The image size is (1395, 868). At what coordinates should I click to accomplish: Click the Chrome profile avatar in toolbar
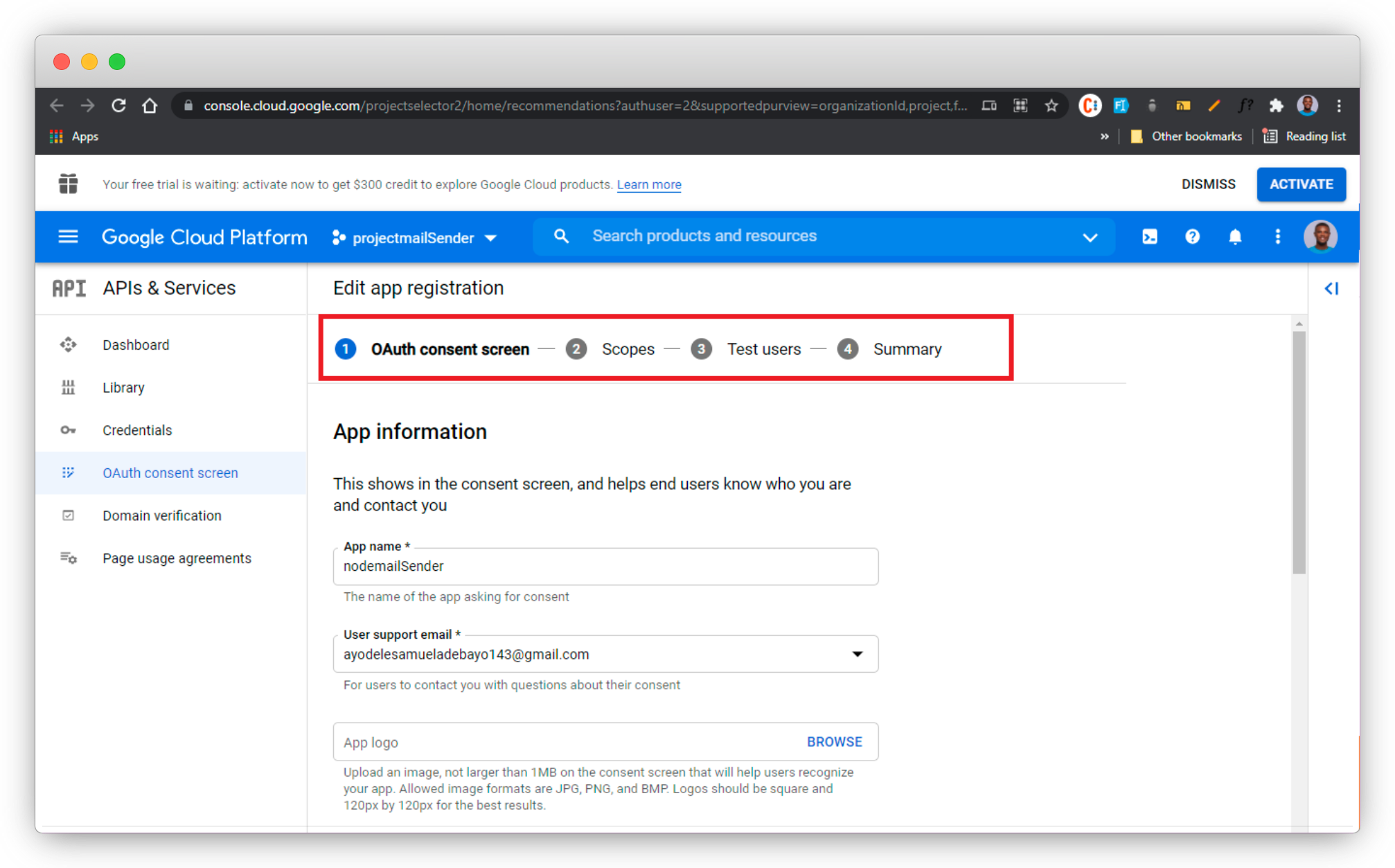click(x=1308, y=105)
